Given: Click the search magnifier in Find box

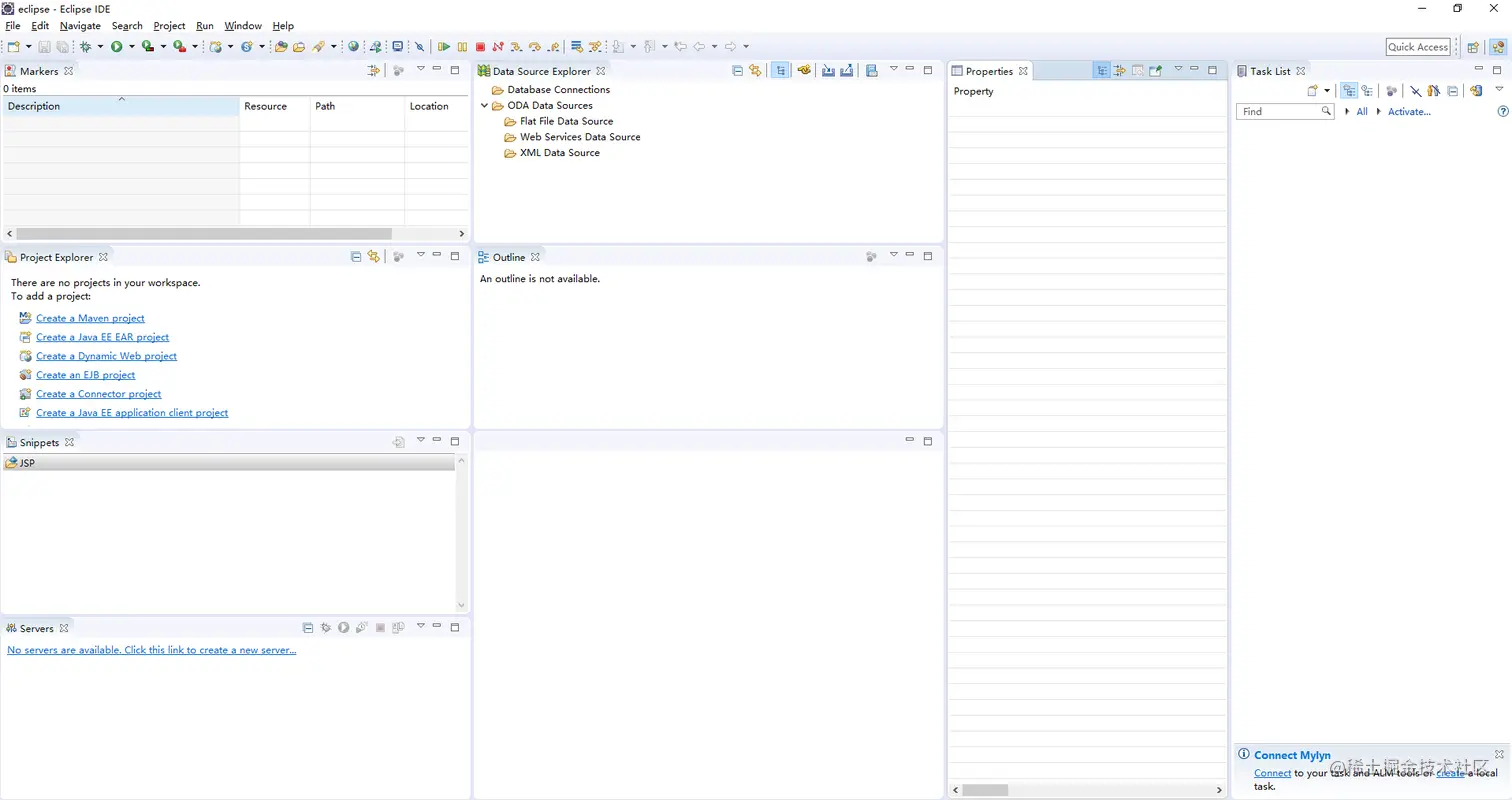Looking at the screenshot, I should pos(1326,111).
